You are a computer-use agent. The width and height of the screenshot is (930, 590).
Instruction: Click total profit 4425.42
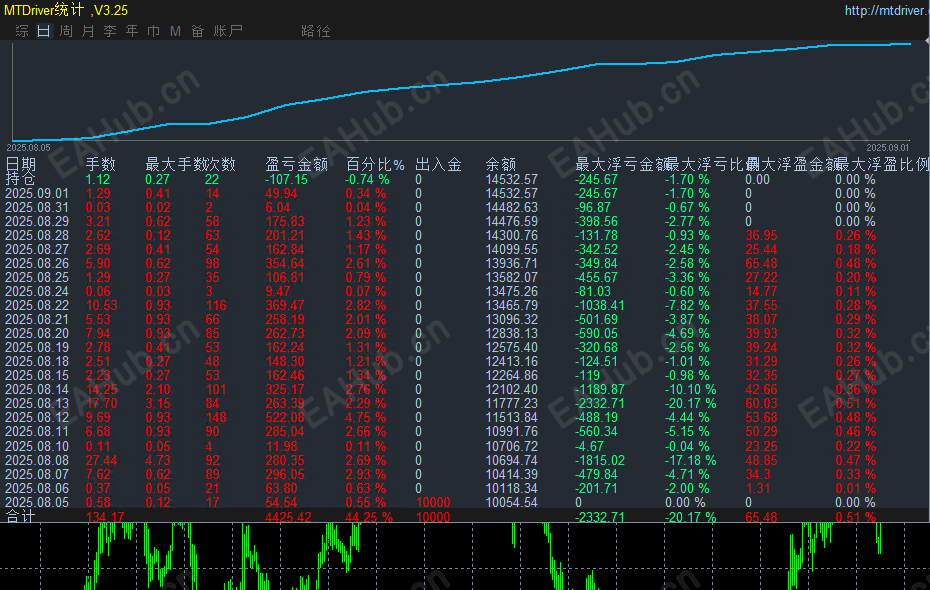[288, 517]
